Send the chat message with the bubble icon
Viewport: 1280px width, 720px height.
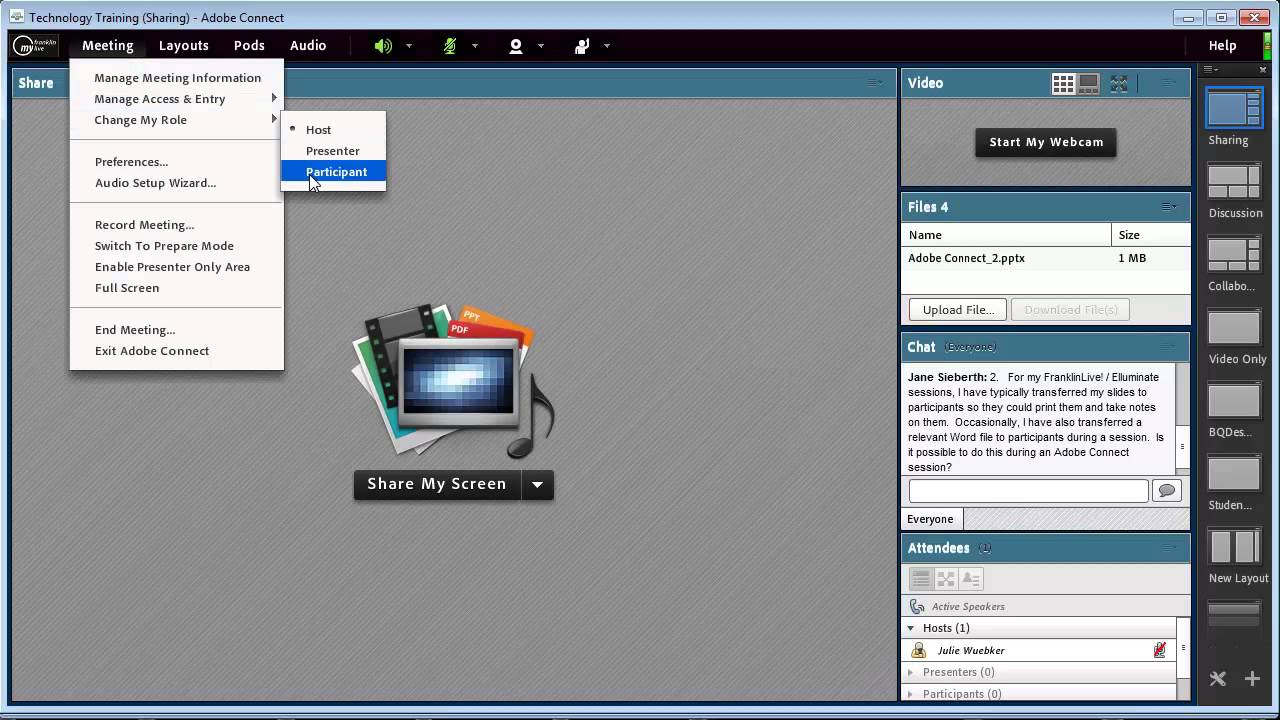[x=1166, y=490]
